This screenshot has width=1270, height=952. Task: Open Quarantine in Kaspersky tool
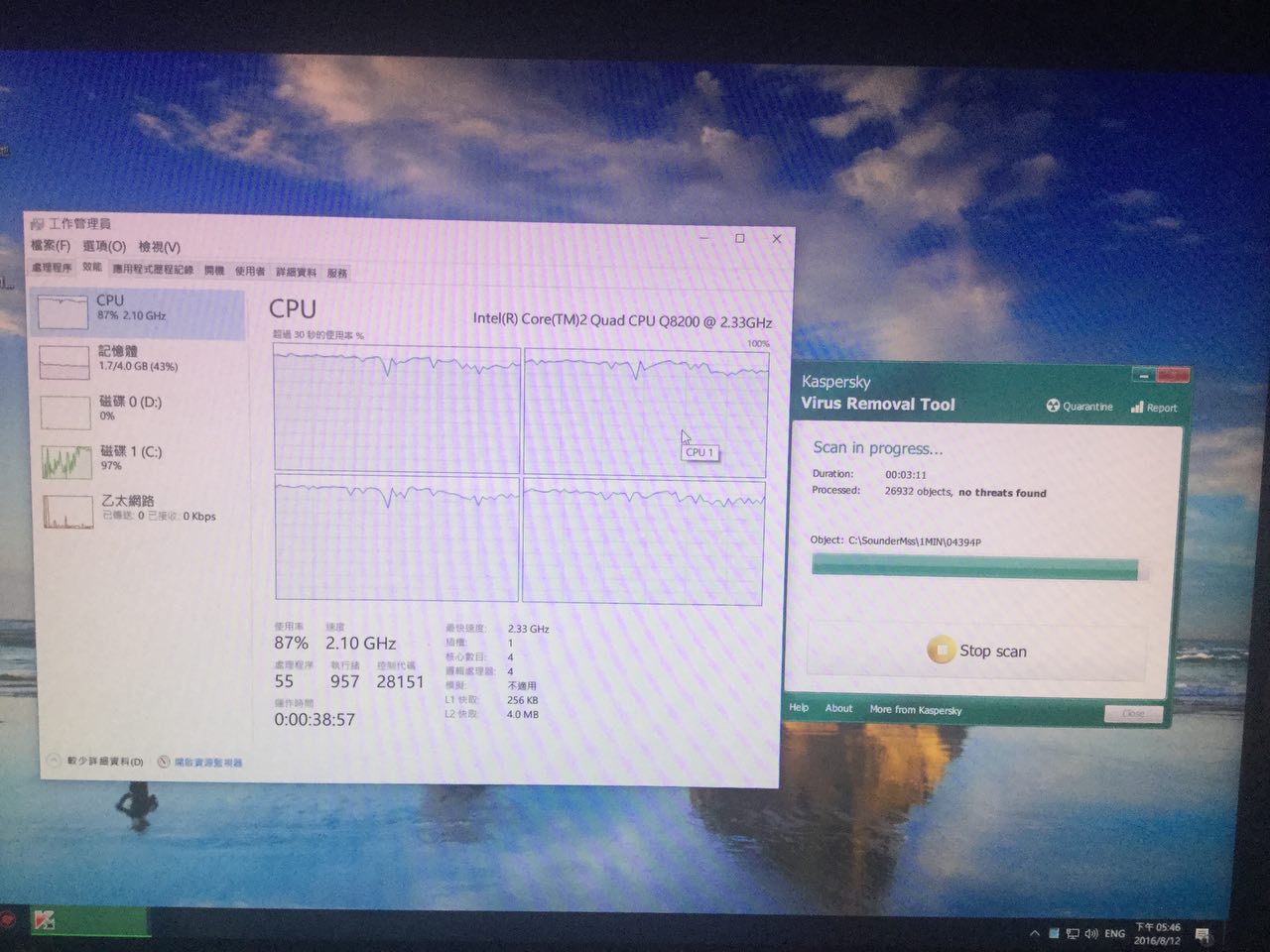point(1079,406)
